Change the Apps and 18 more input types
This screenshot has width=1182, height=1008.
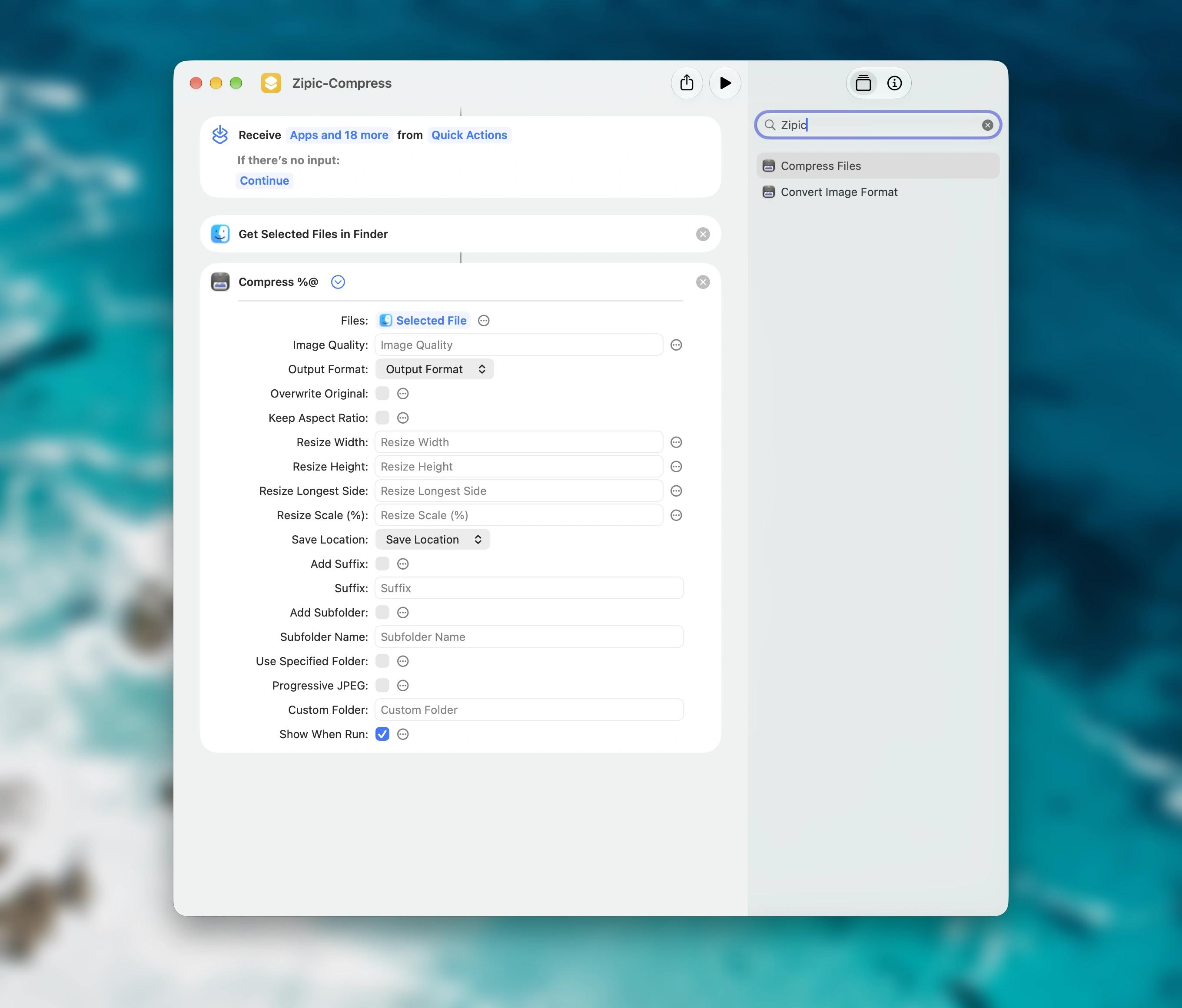point(339,135)
